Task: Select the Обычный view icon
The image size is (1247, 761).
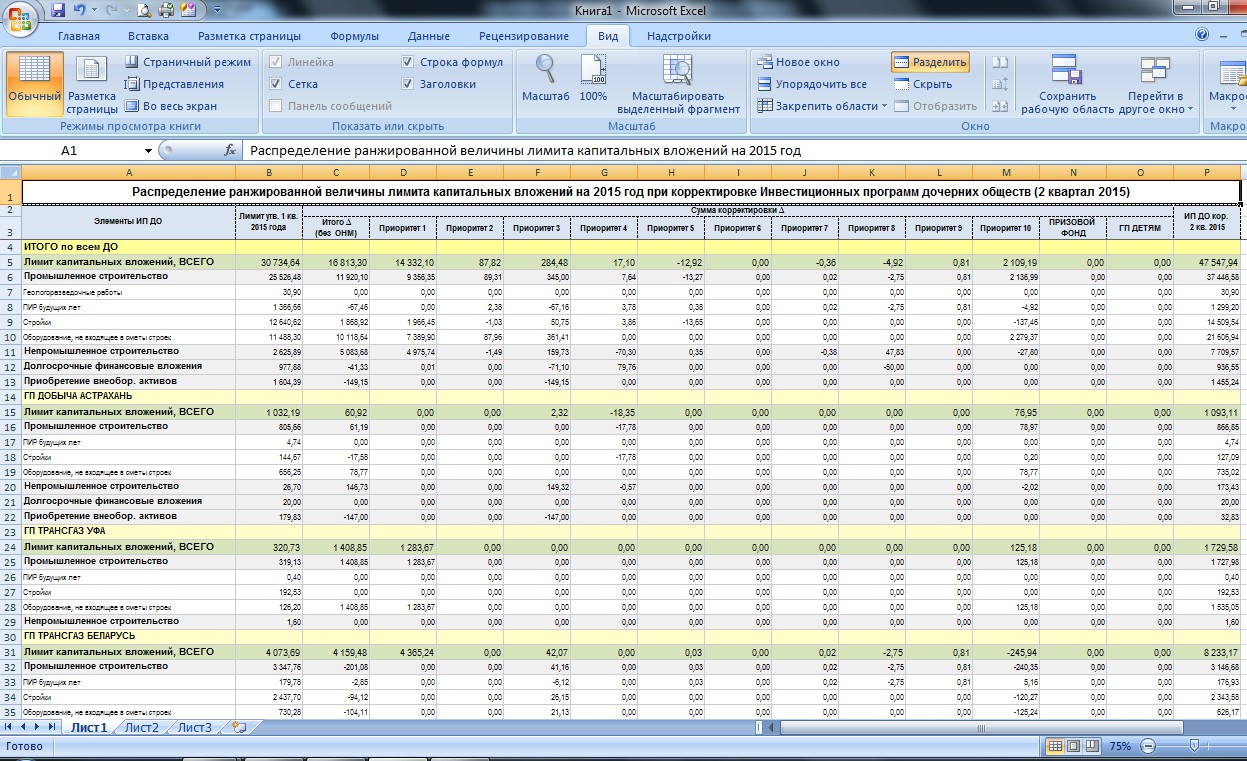Action: 35,84
